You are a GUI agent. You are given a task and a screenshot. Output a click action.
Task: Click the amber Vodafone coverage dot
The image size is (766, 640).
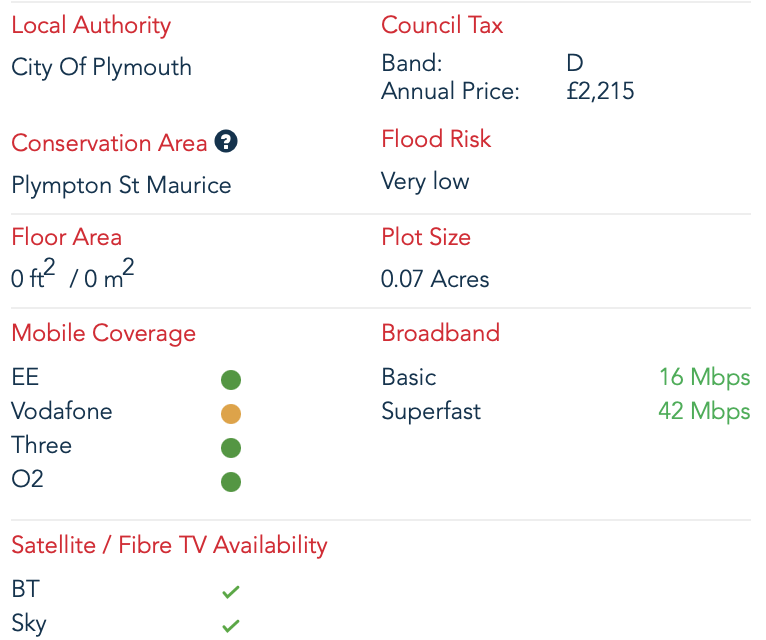coord(231,413)
